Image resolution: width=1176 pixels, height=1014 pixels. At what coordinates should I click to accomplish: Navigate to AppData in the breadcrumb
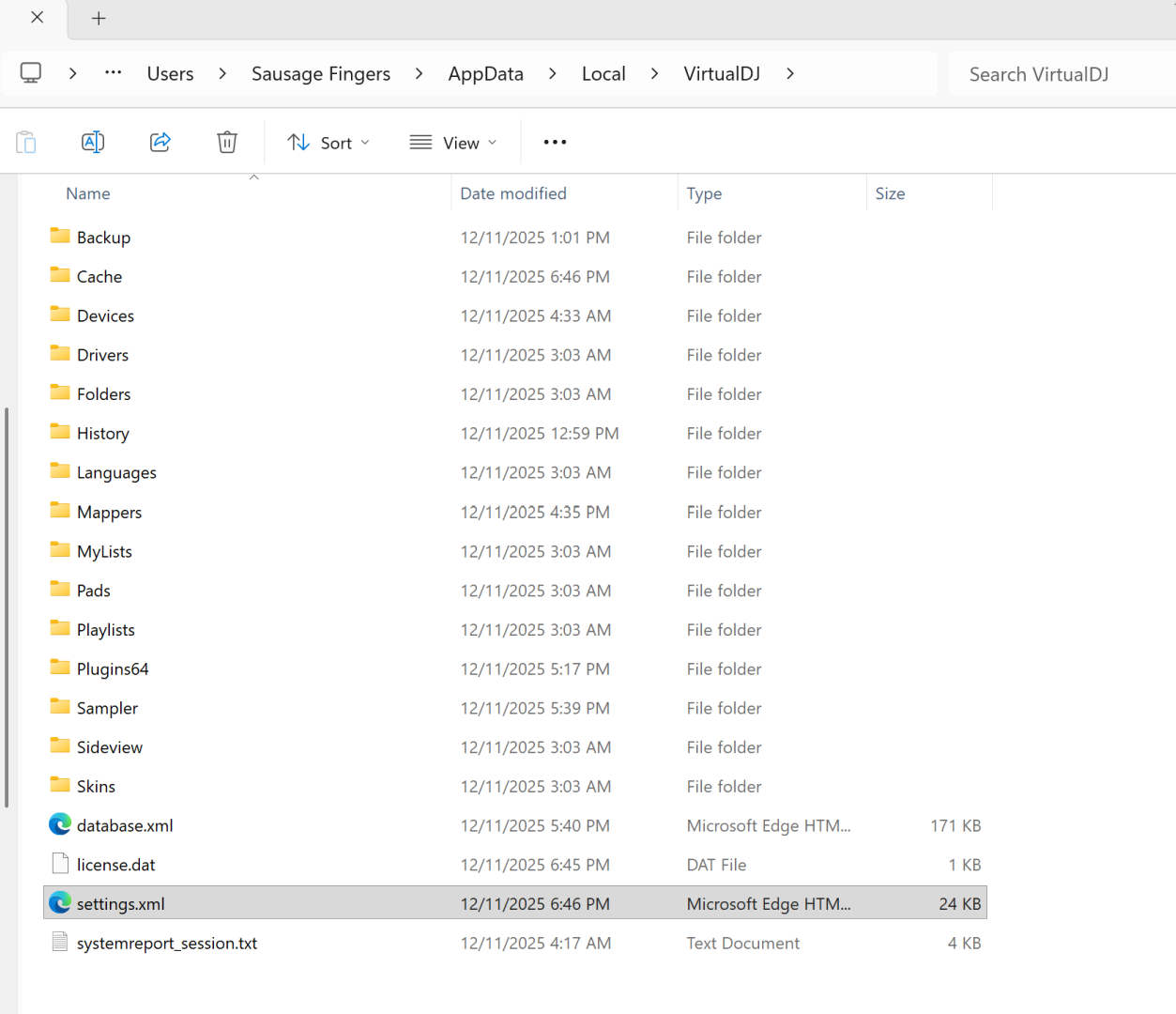click(485, 73)
